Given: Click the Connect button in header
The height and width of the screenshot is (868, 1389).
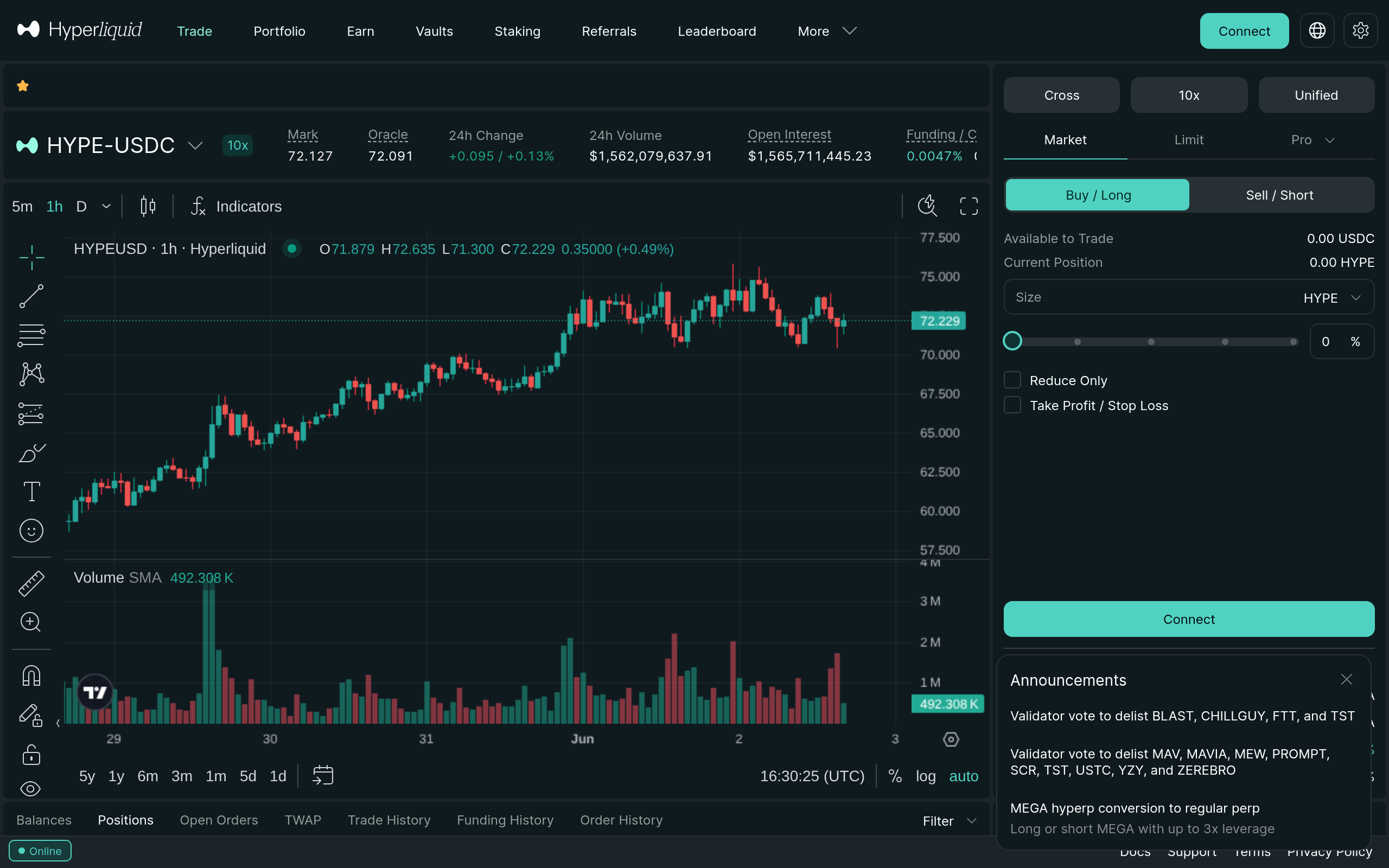Looking at the screenshot, I should click(1244, 31).
